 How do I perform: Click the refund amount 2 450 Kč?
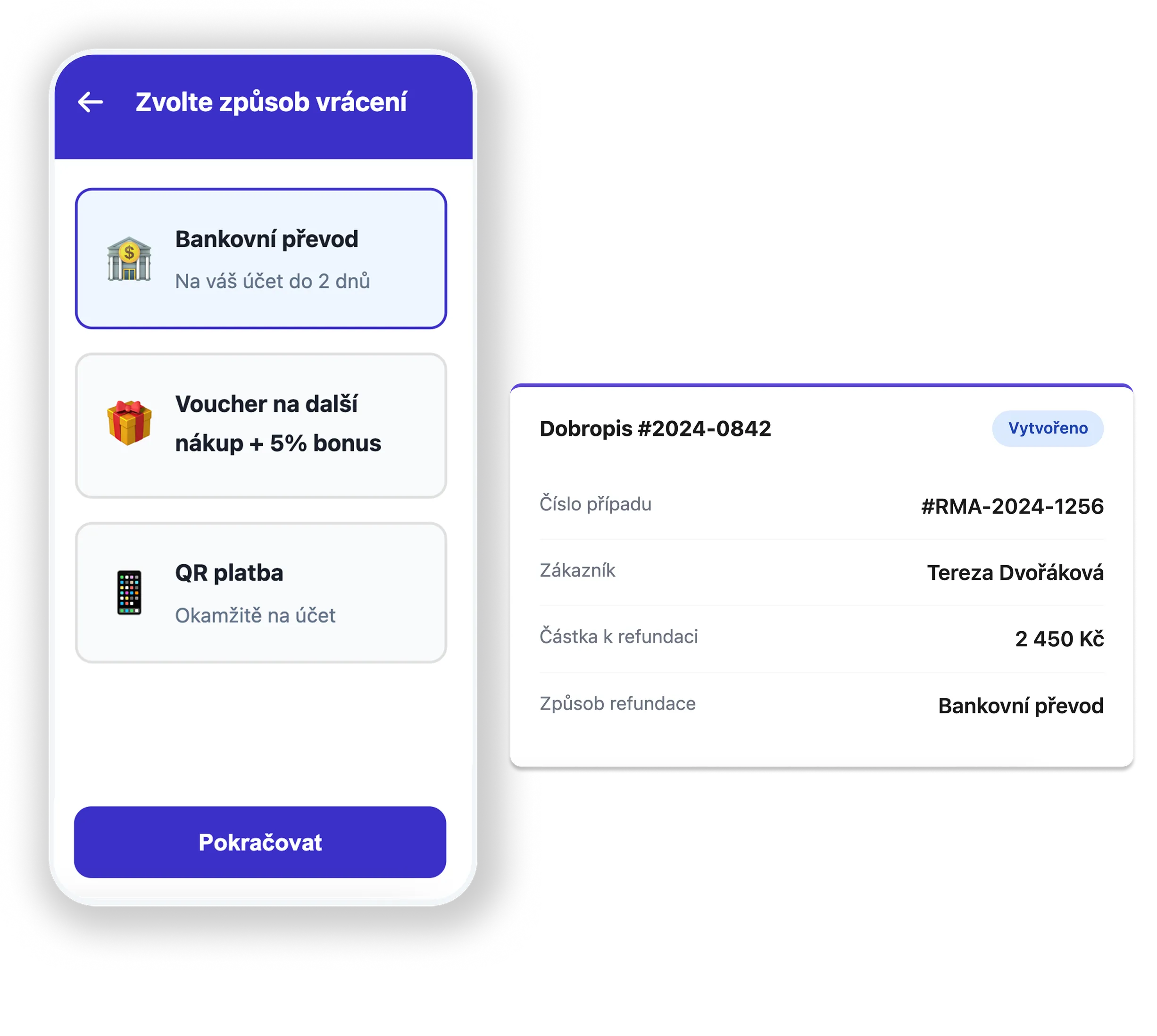(x=1060, y=639)
